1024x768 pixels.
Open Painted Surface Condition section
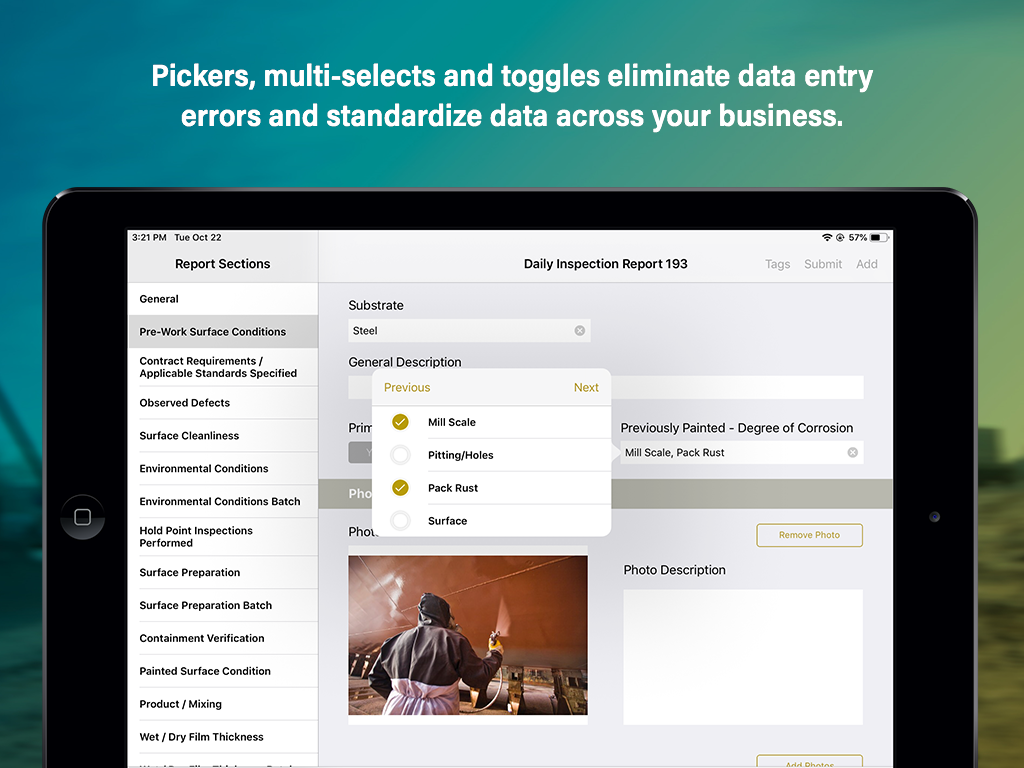click(x=223, y=671)
